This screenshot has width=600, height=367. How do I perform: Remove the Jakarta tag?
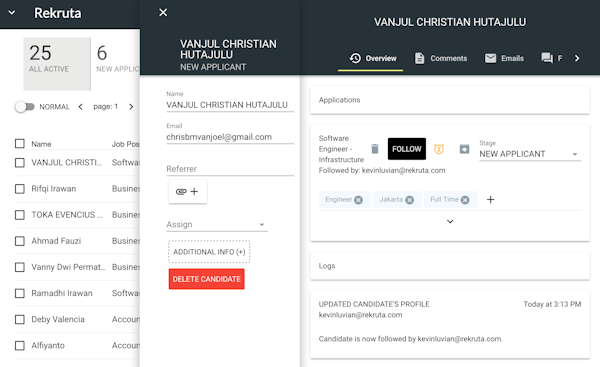click(409, 200)
